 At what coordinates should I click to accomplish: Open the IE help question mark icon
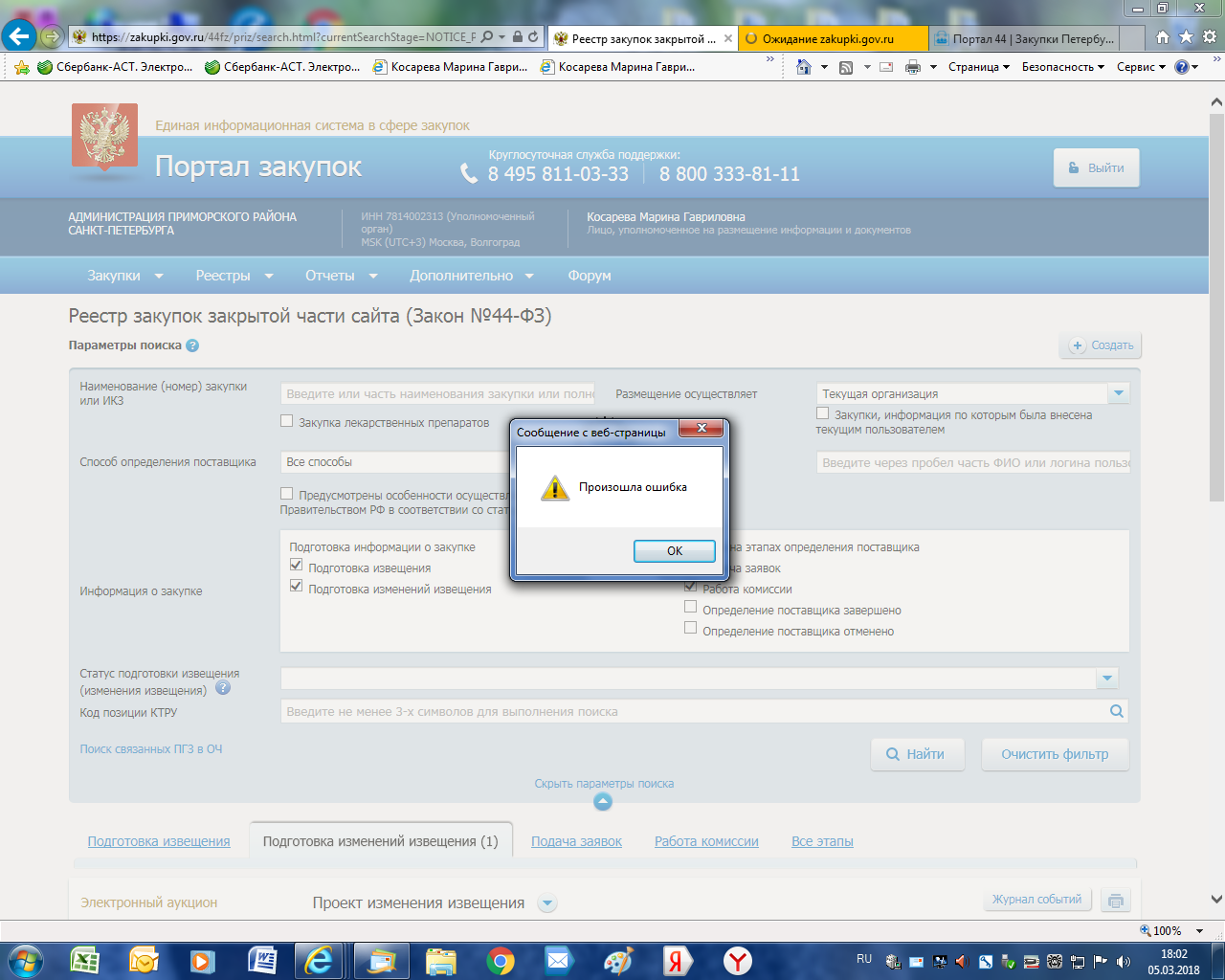pos(1182,67)
